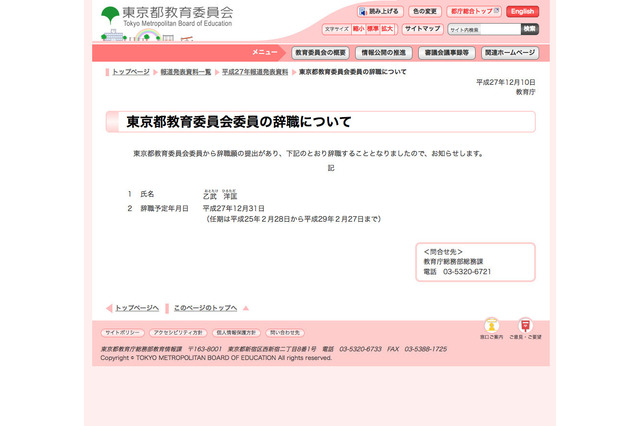Screen dimensions: 640x426
Task: Open the 色の変更 color change option
Action: (425, 11)
